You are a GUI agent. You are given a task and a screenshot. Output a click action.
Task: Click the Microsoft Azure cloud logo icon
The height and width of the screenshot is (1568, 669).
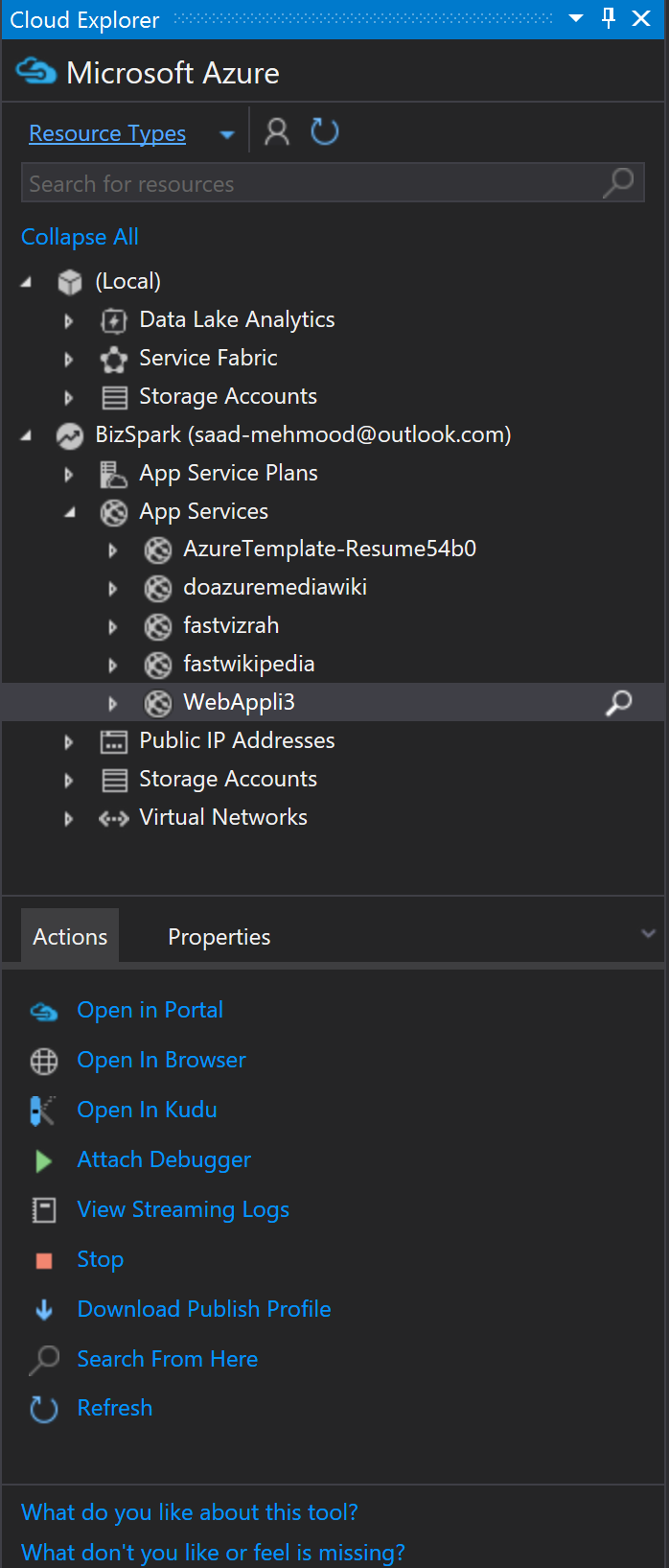36,72
